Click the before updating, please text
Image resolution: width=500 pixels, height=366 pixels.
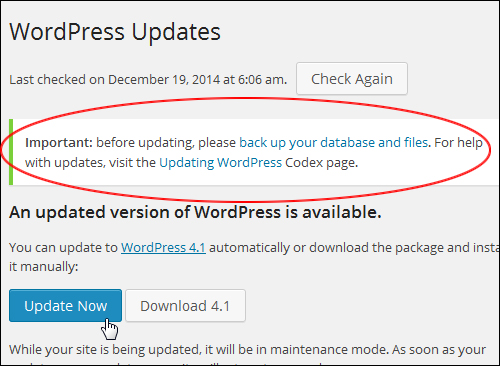point(166,143)
